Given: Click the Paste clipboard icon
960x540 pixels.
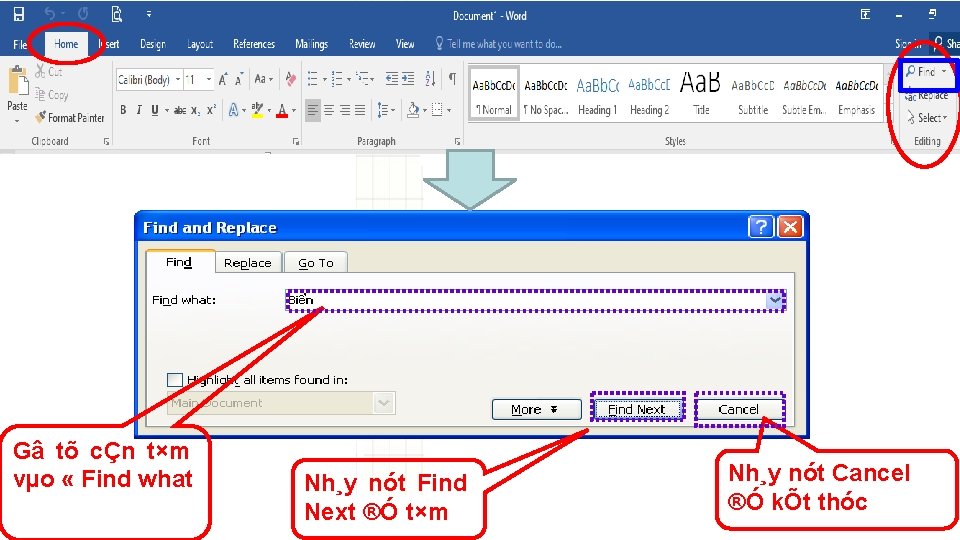Looking at the screenshot, I should tap(18, 80).
